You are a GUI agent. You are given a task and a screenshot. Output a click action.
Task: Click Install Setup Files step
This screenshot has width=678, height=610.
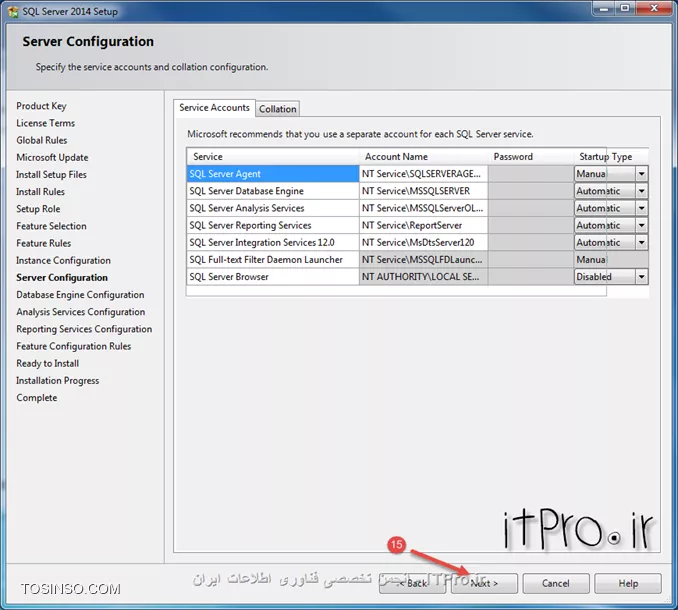[x=51, y=175]
